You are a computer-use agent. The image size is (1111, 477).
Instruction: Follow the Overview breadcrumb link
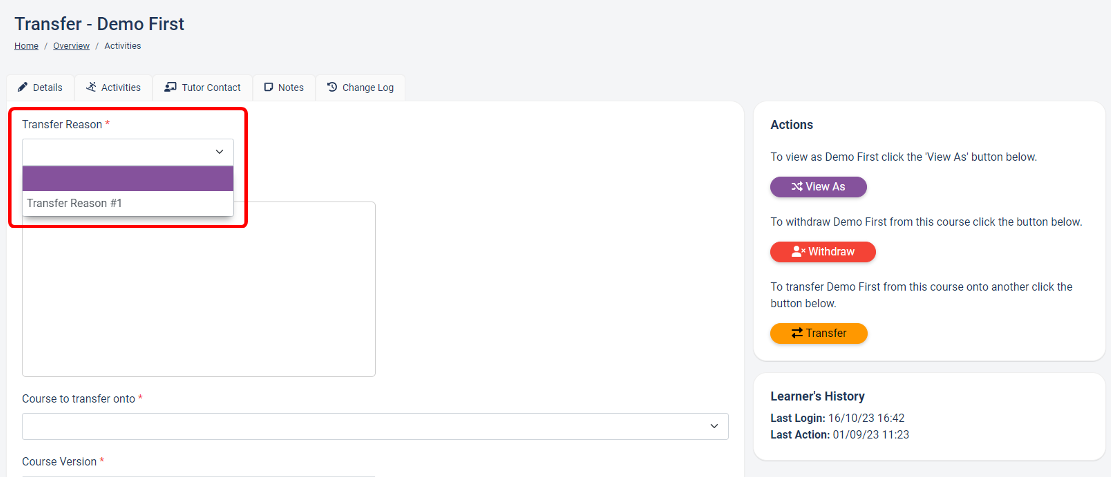pos(71,46)
